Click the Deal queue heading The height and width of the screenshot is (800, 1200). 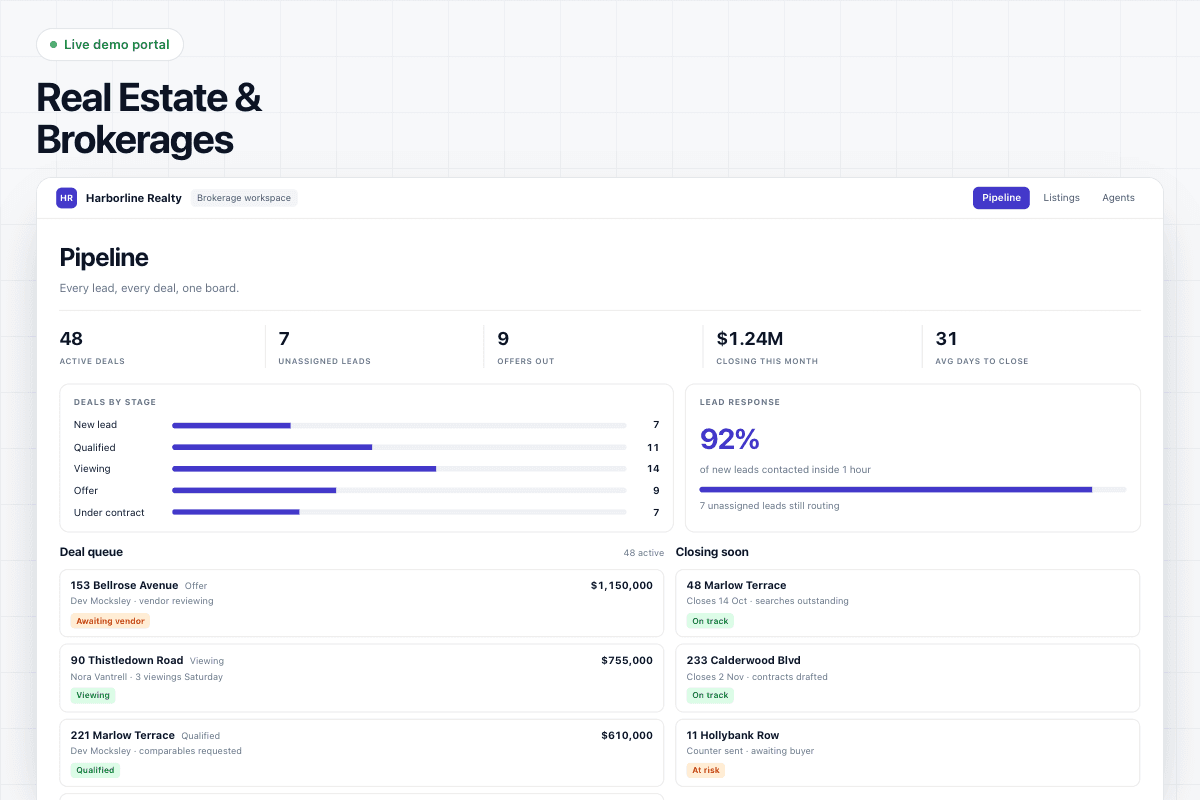pyautogui.click(x=91, y=552)
